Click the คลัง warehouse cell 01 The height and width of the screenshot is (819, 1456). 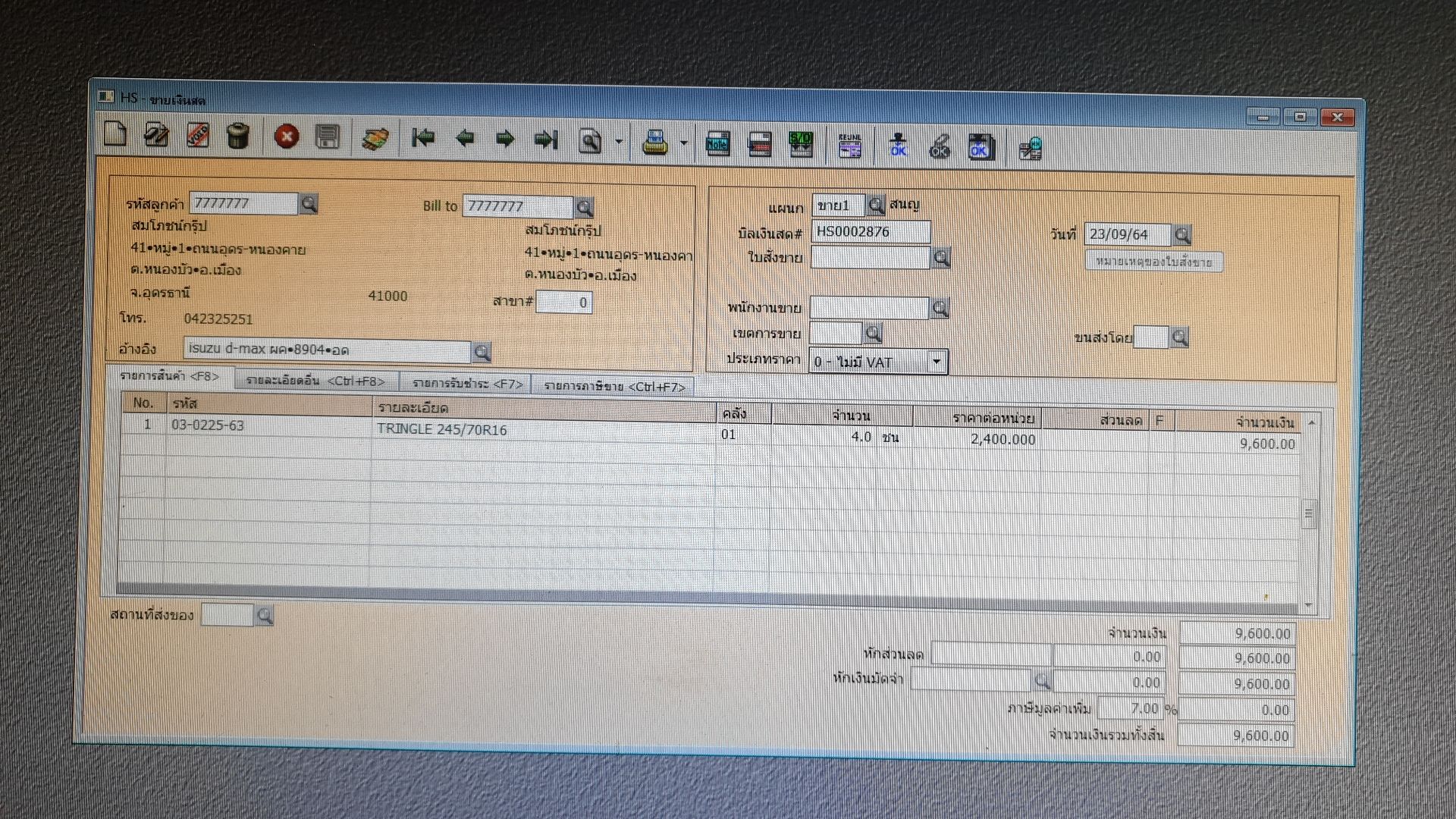tap(743, 435)
